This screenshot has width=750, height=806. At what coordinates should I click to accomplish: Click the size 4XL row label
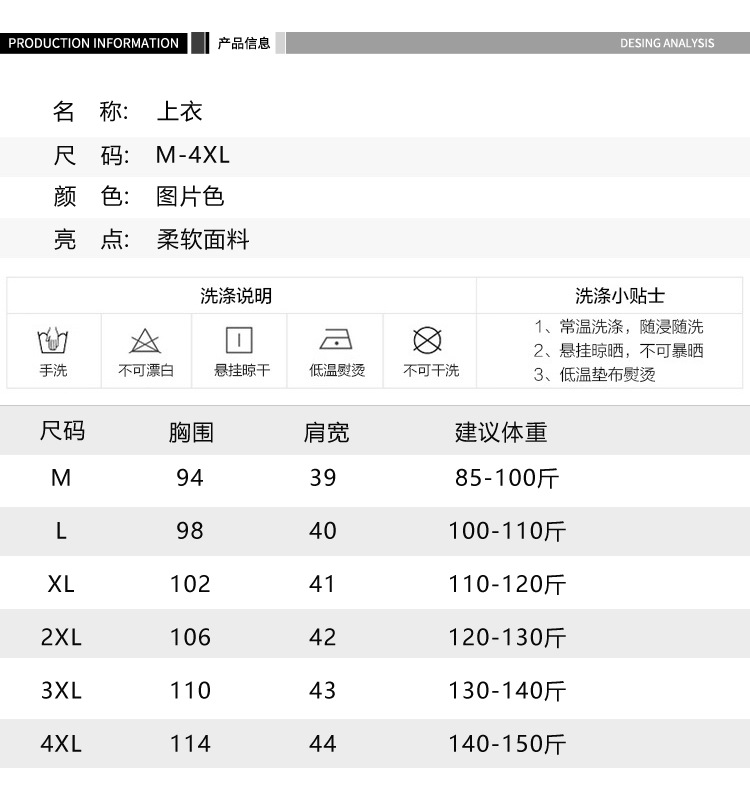(61, 744)
